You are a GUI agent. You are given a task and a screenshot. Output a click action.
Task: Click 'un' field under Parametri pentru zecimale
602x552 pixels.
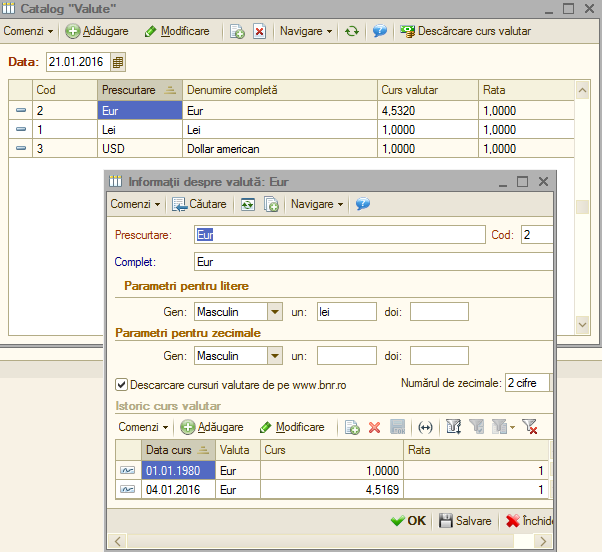[347, 355]
